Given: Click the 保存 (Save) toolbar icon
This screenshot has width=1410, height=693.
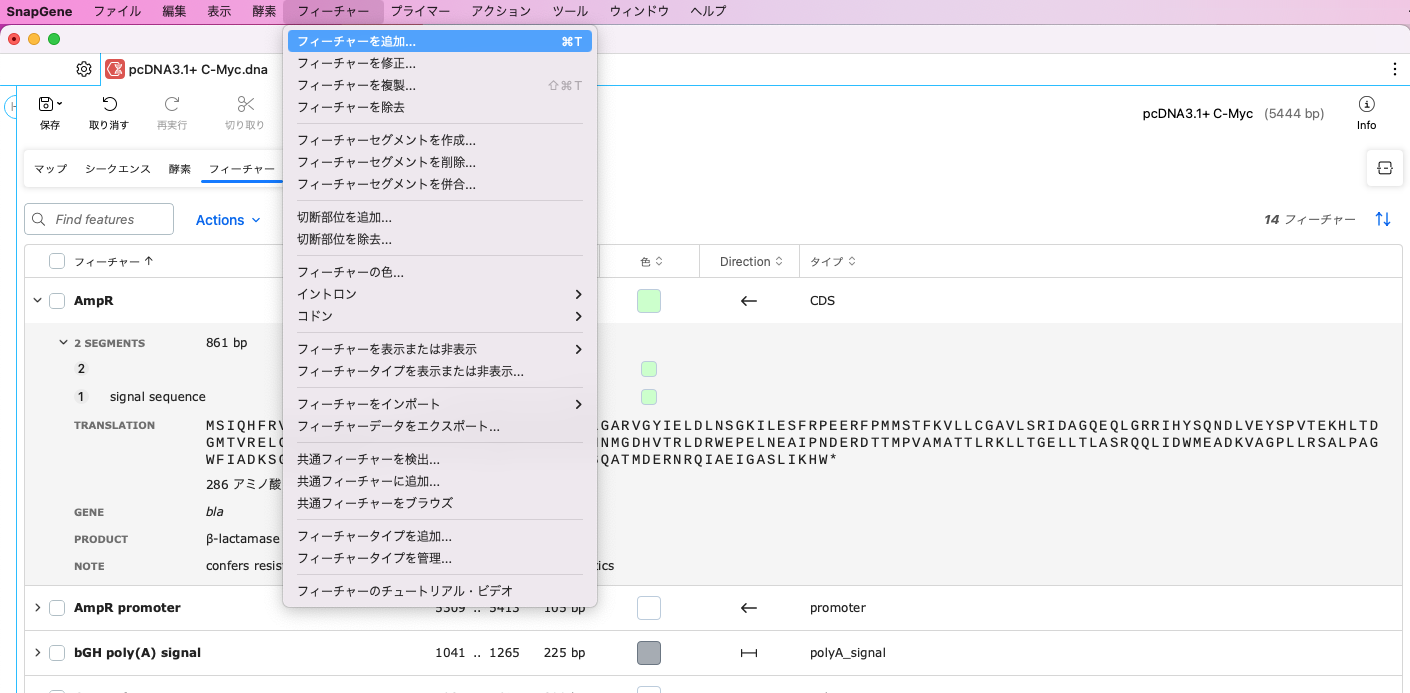Looking at the screenshot, I should pos(49,112).
